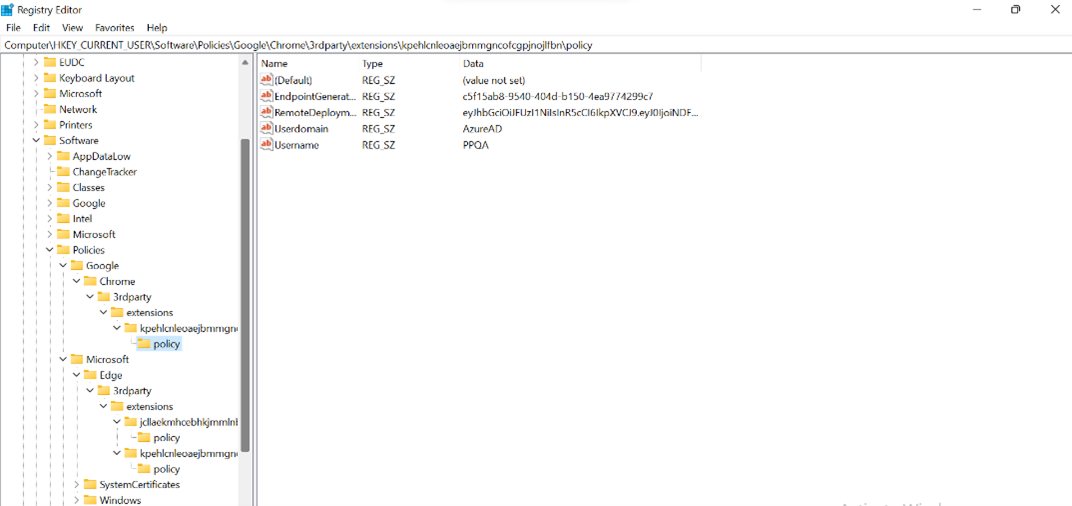Click the EndpointGeneration string value icon
The height and width of the screenshot is (506, 1072).
(x=266, y=97)
